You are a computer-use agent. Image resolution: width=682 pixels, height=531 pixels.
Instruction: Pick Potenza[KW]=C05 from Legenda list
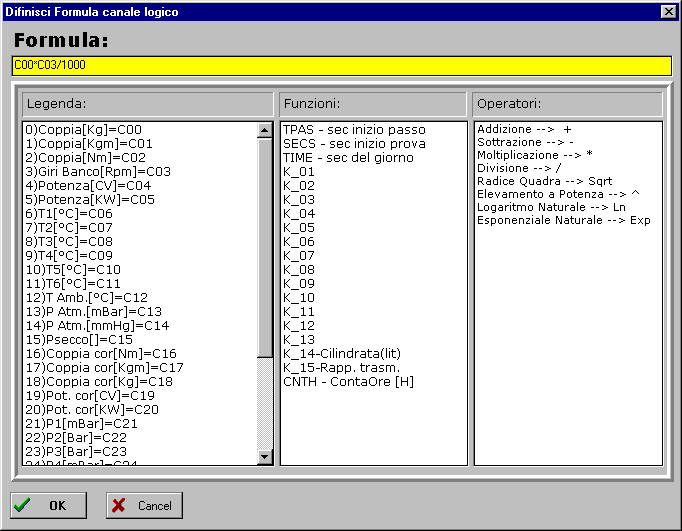[x=90, y=199]
